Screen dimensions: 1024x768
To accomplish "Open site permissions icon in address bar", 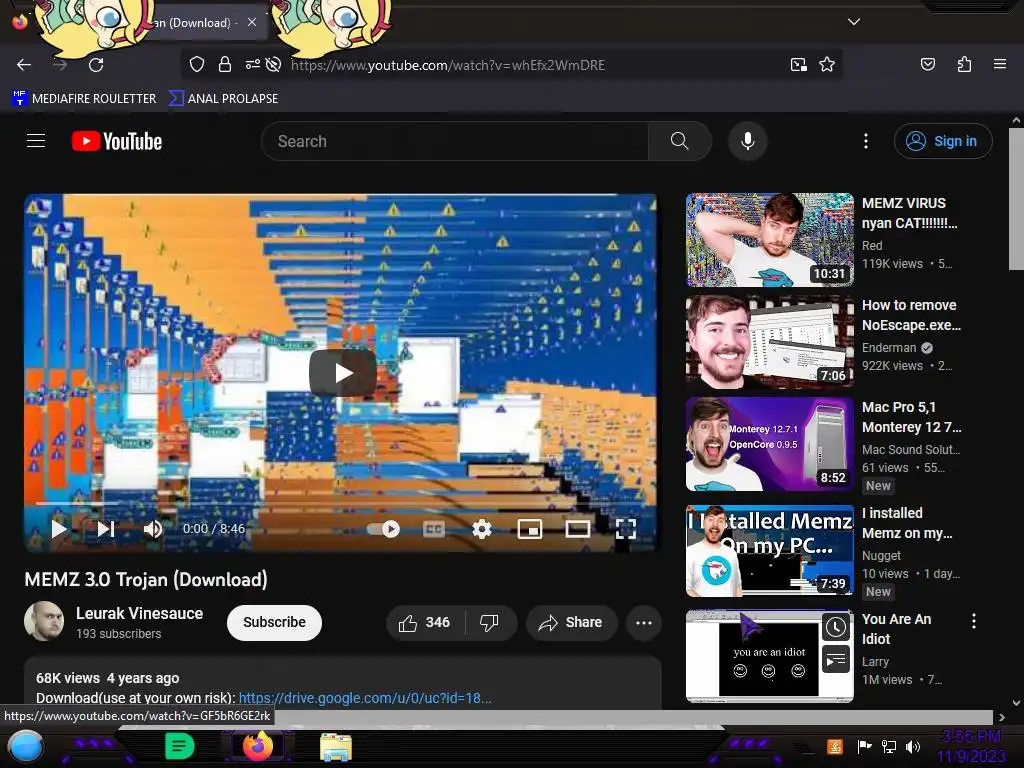I will click(252, 64).
